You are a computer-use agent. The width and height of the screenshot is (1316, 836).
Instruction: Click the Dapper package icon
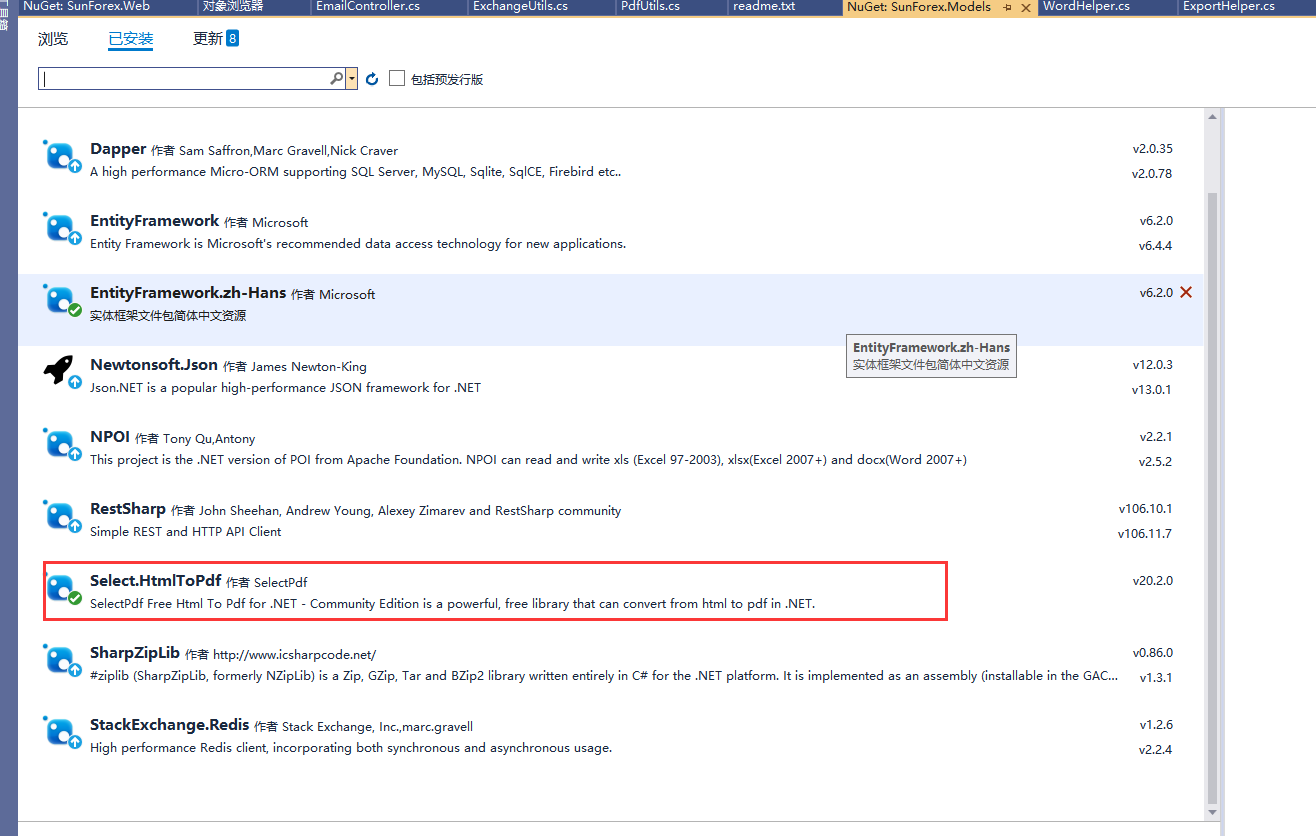[61, 157]
